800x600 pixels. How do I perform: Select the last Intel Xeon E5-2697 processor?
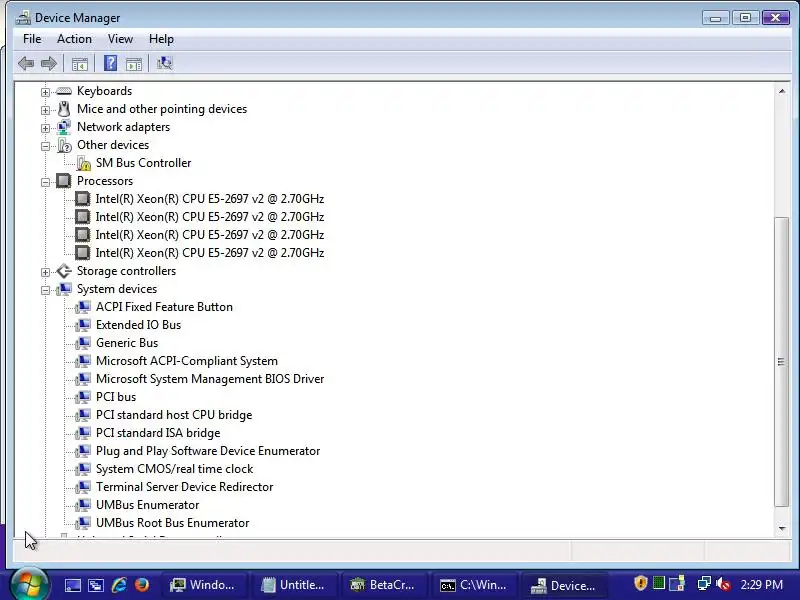(x=210, y=253)
